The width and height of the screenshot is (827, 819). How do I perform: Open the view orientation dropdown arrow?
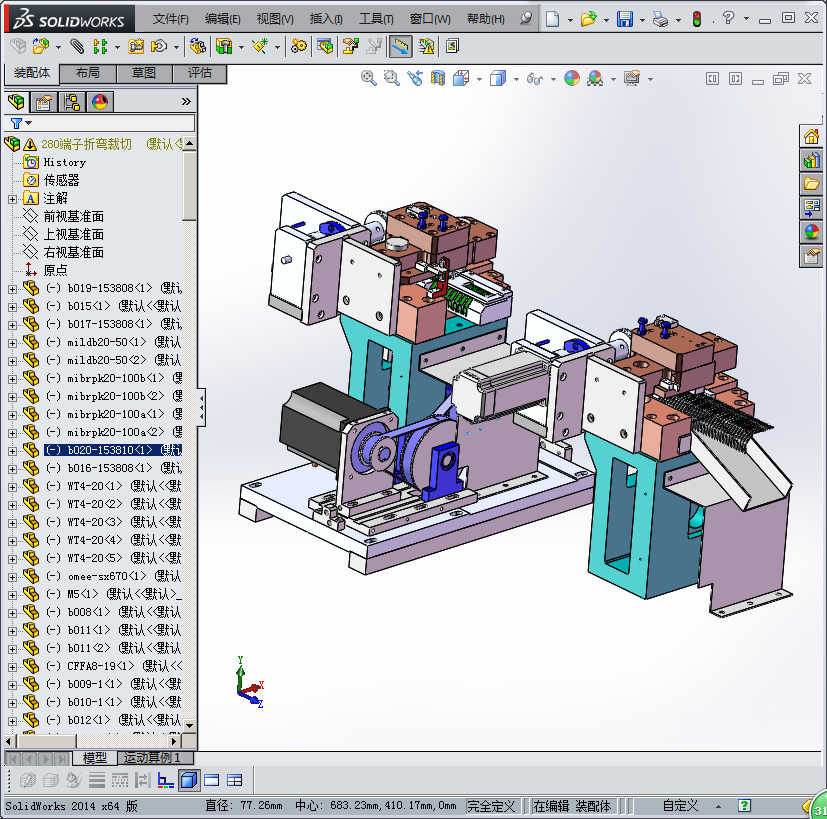[479, 79]
